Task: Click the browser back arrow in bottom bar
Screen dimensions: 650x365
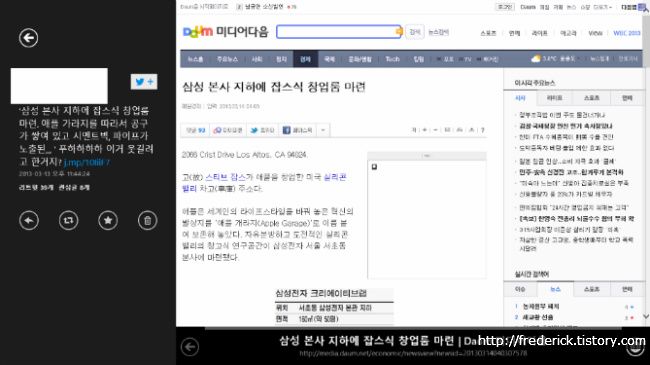Action: coord(190,347)
